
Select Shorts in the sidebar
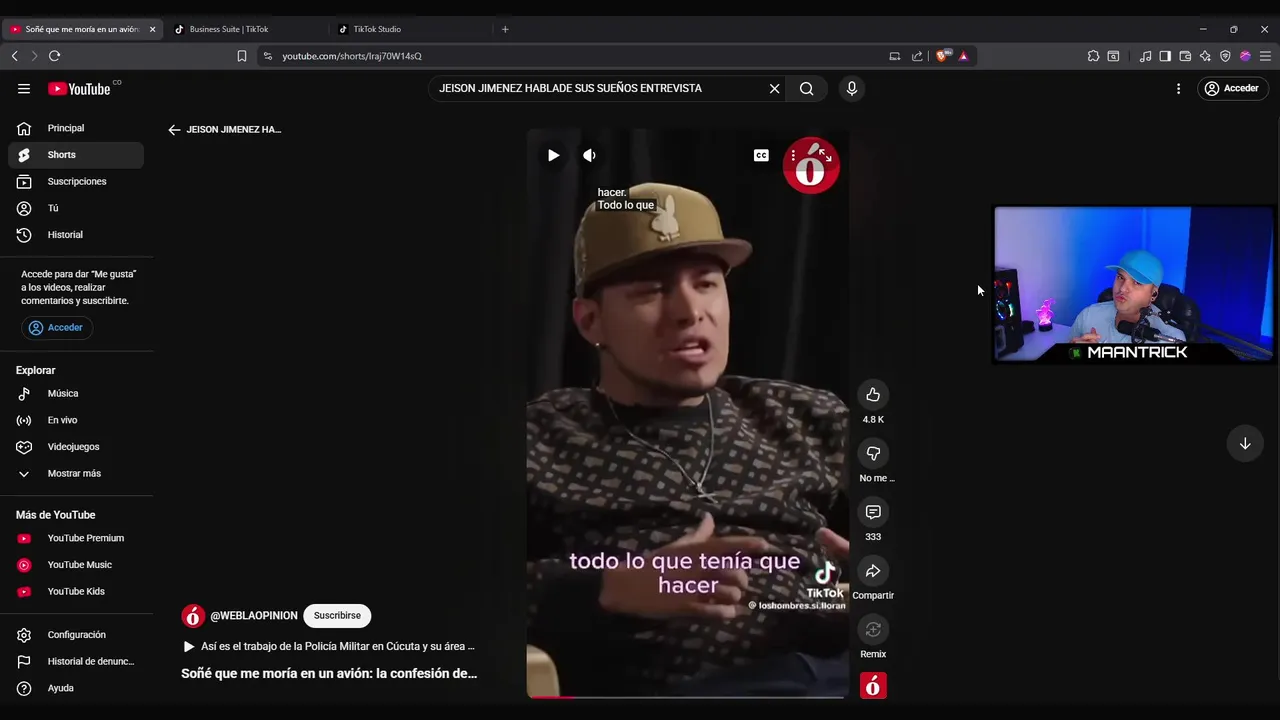pos(76,155)
